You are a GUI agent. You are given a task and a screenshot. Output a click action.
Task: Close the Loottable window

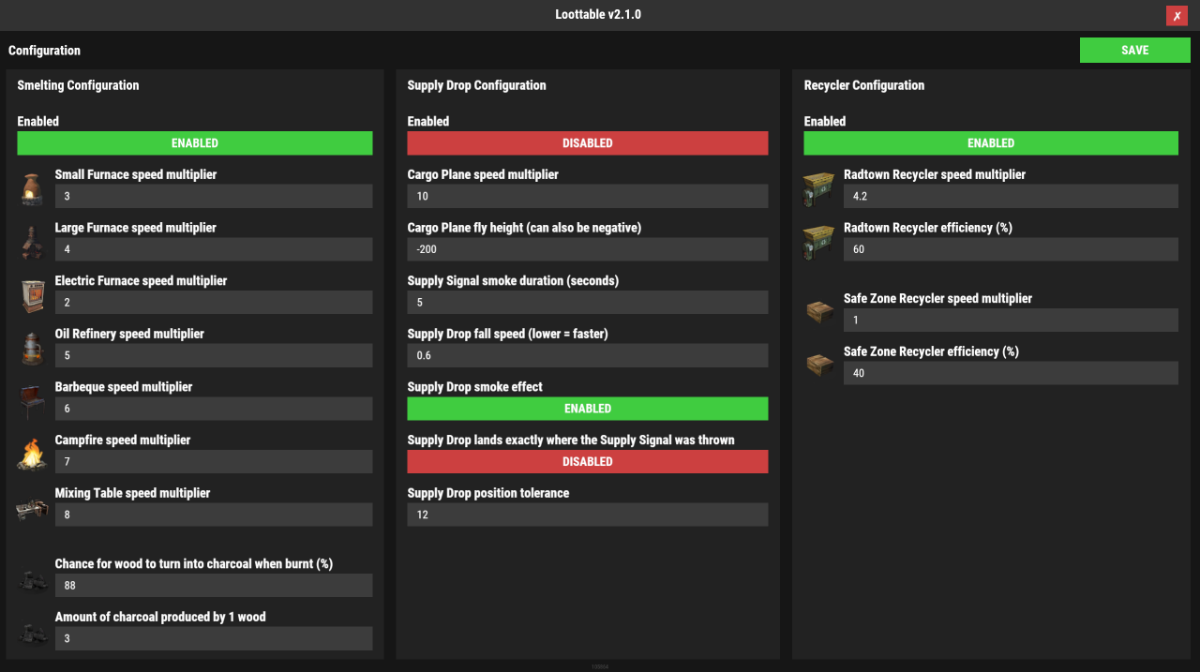[1176, 16]
